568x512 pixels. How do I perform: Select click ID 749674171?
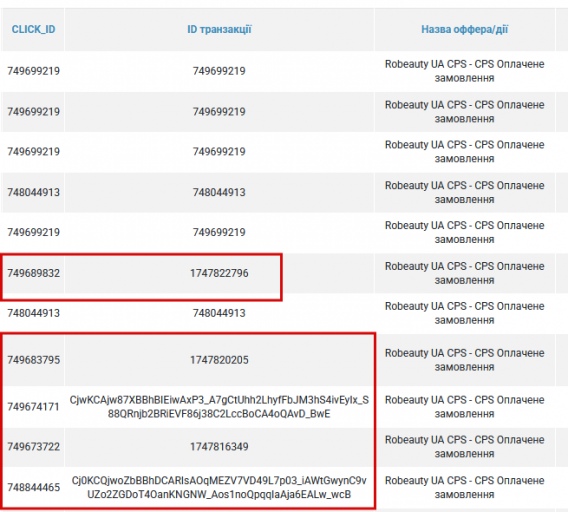coord(33,407)
